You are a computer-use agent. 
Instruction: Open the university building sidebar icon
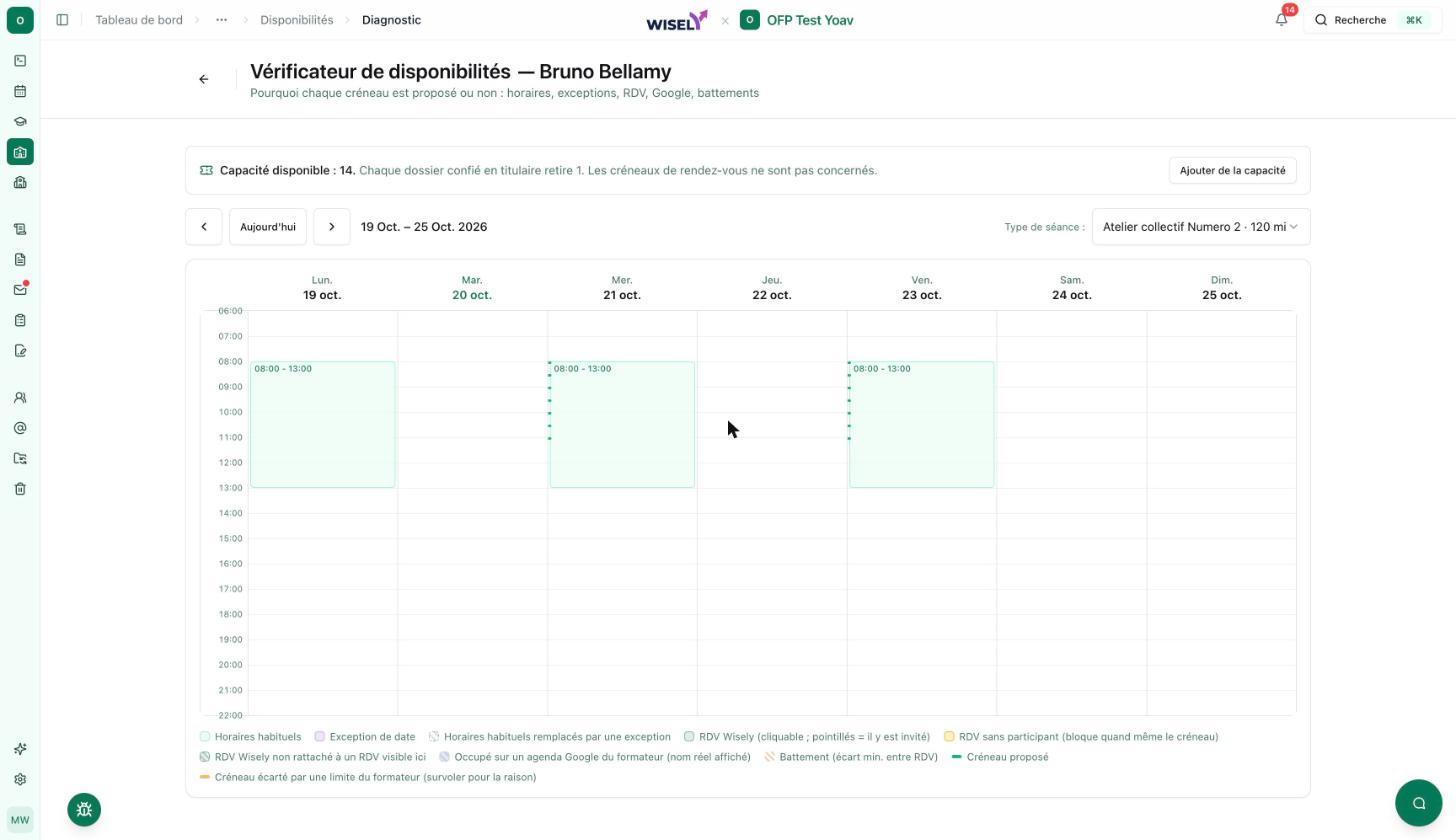pos(20,182)
